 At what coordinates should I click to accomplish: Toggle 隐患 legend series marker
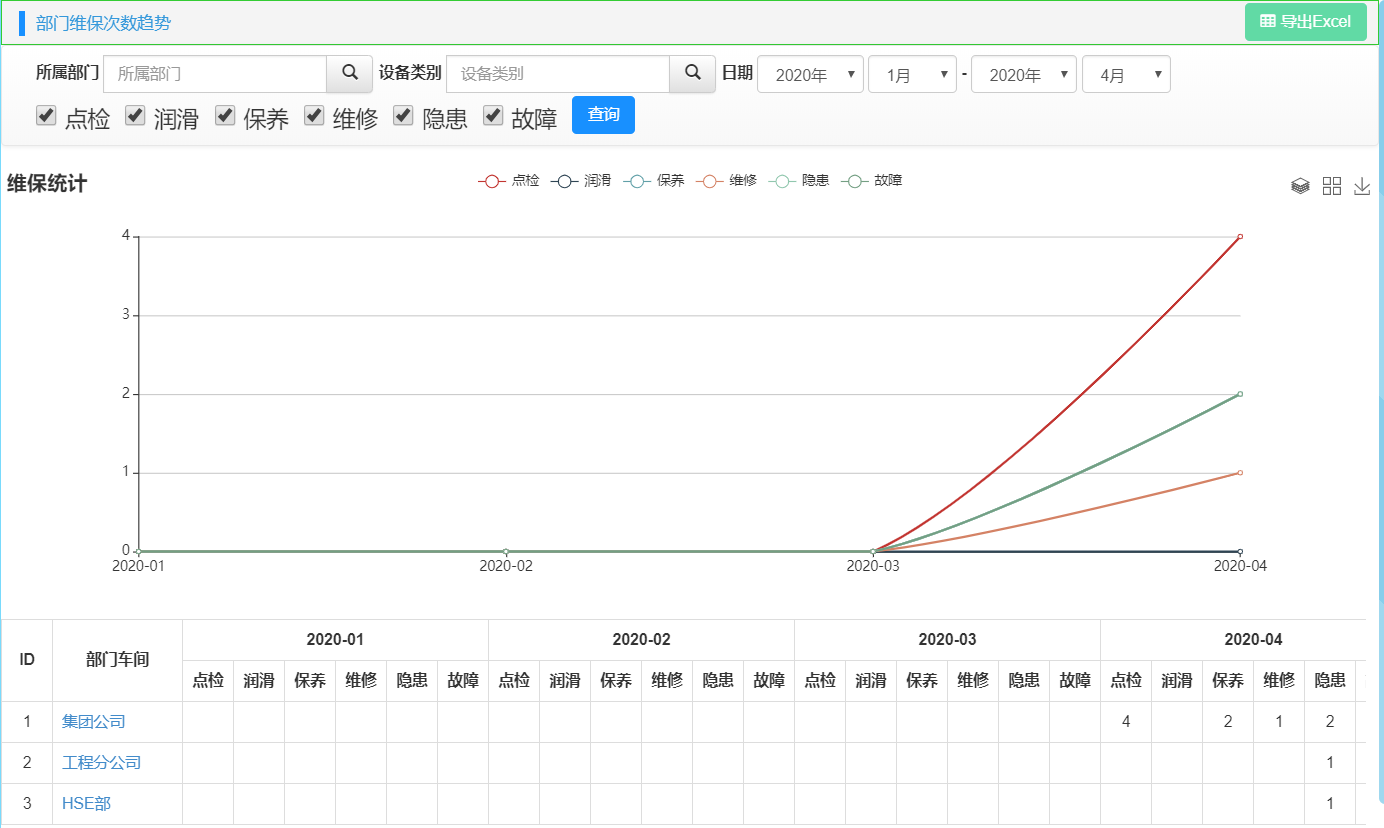click(x=781, y=181)
